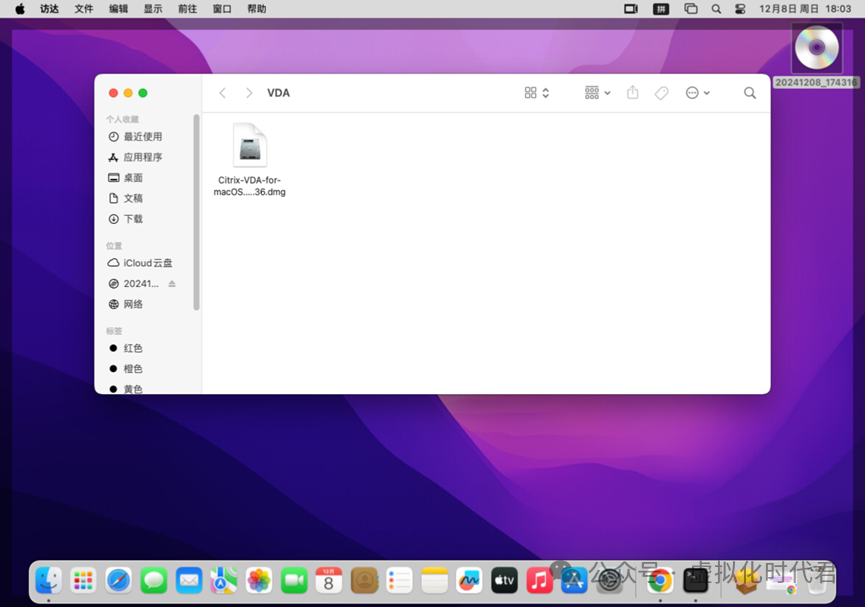The image size is (865, 607).
Task: Open the More actions ellipsis menu
Action: tap(697, 93)
